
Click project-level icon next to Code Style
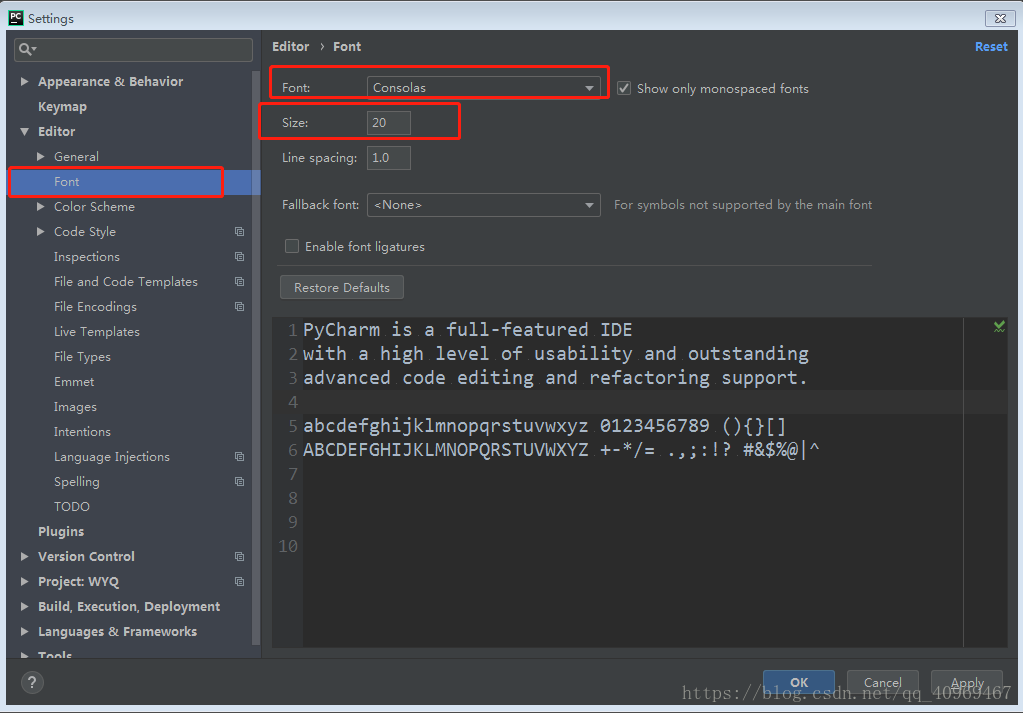coord(239,232)
